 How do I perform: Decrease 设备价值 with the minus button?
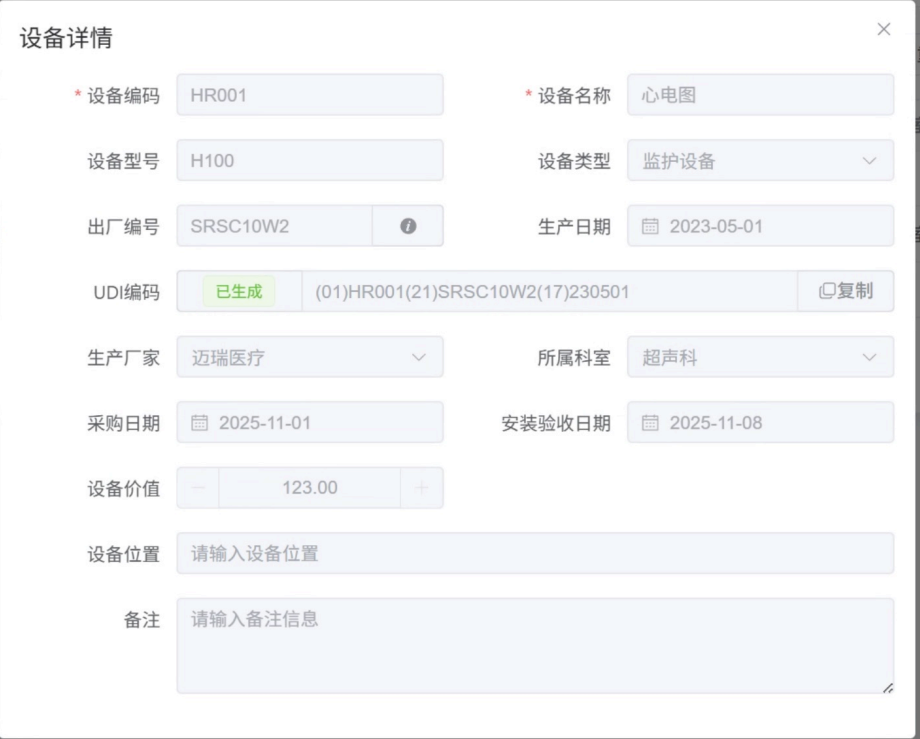[x=198, y=488]
